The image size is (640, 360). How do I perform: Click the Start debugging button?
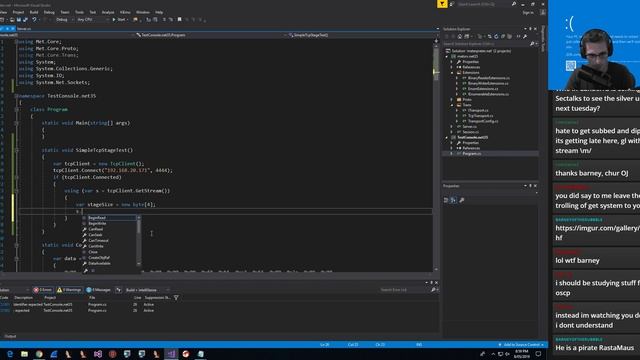coord(119,19)
